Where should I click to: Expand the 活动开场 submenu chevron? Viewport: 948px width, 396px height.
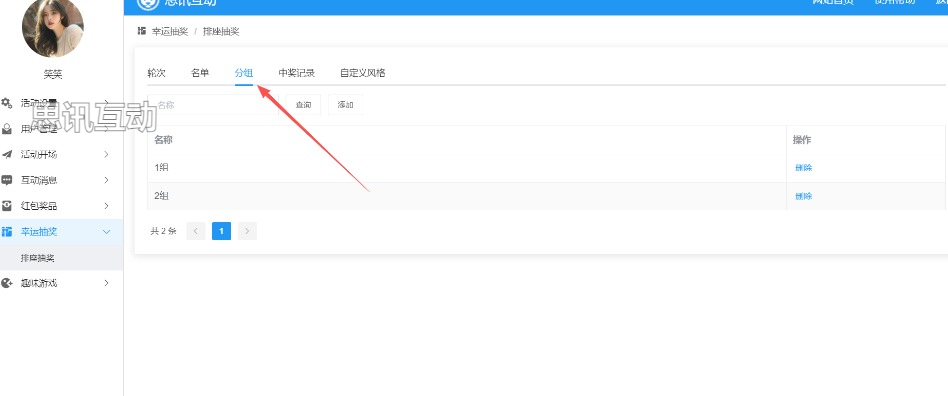106,154
